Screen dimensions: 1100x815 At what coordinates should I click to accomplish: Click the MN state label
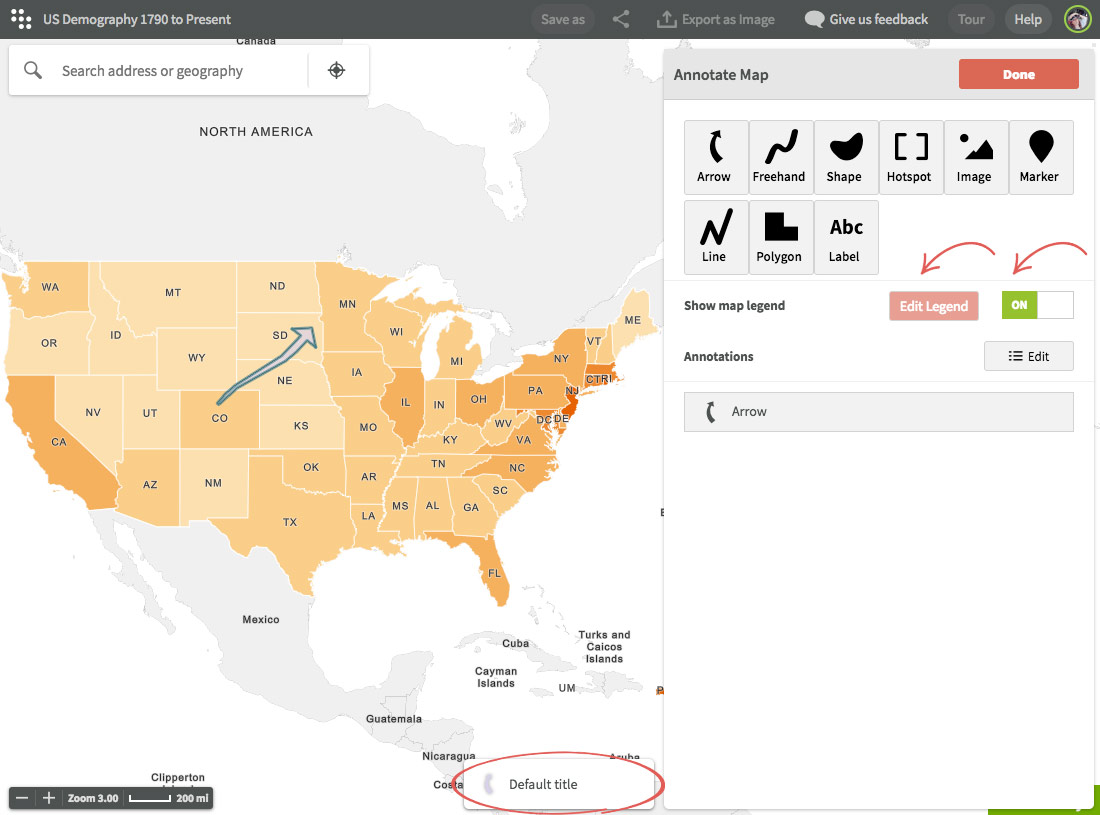pos(347,304)
